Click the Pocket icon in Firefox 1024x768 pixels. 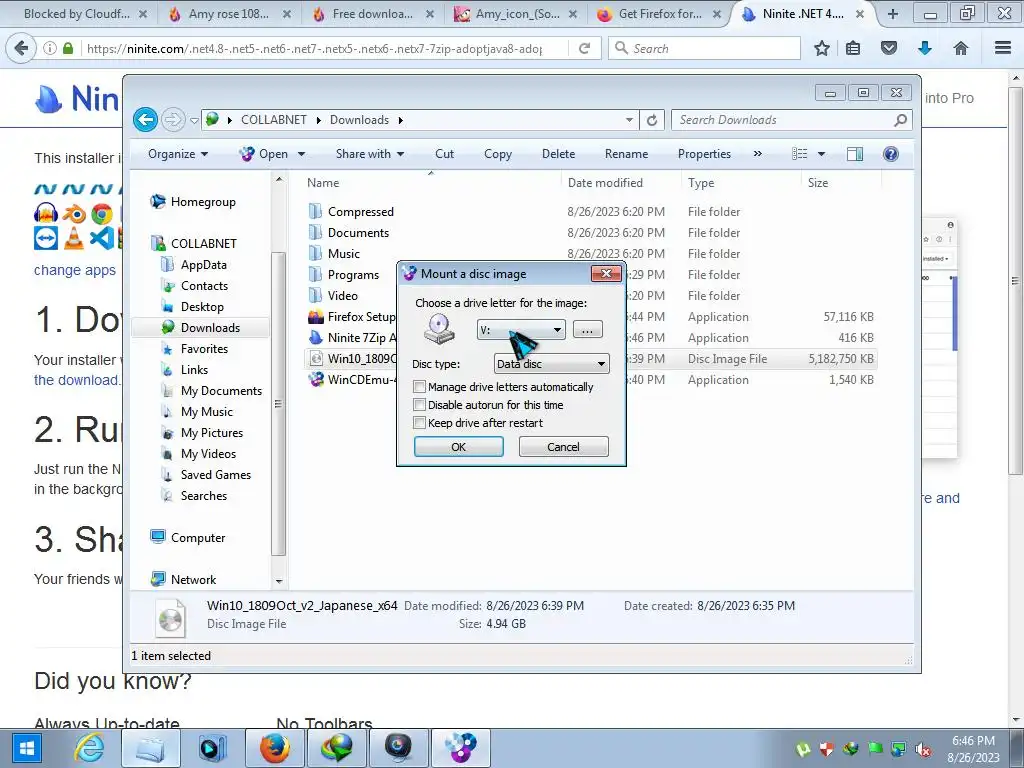coord(889,48)
